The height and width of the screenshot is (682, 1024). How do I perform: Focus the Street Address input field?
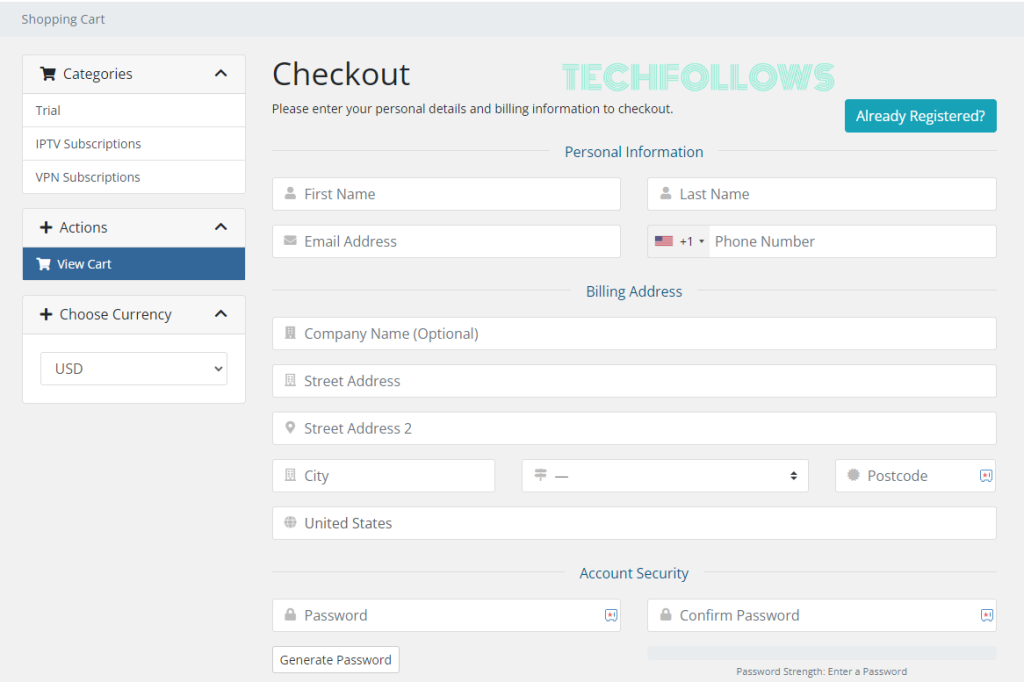[x=634, y=381]
